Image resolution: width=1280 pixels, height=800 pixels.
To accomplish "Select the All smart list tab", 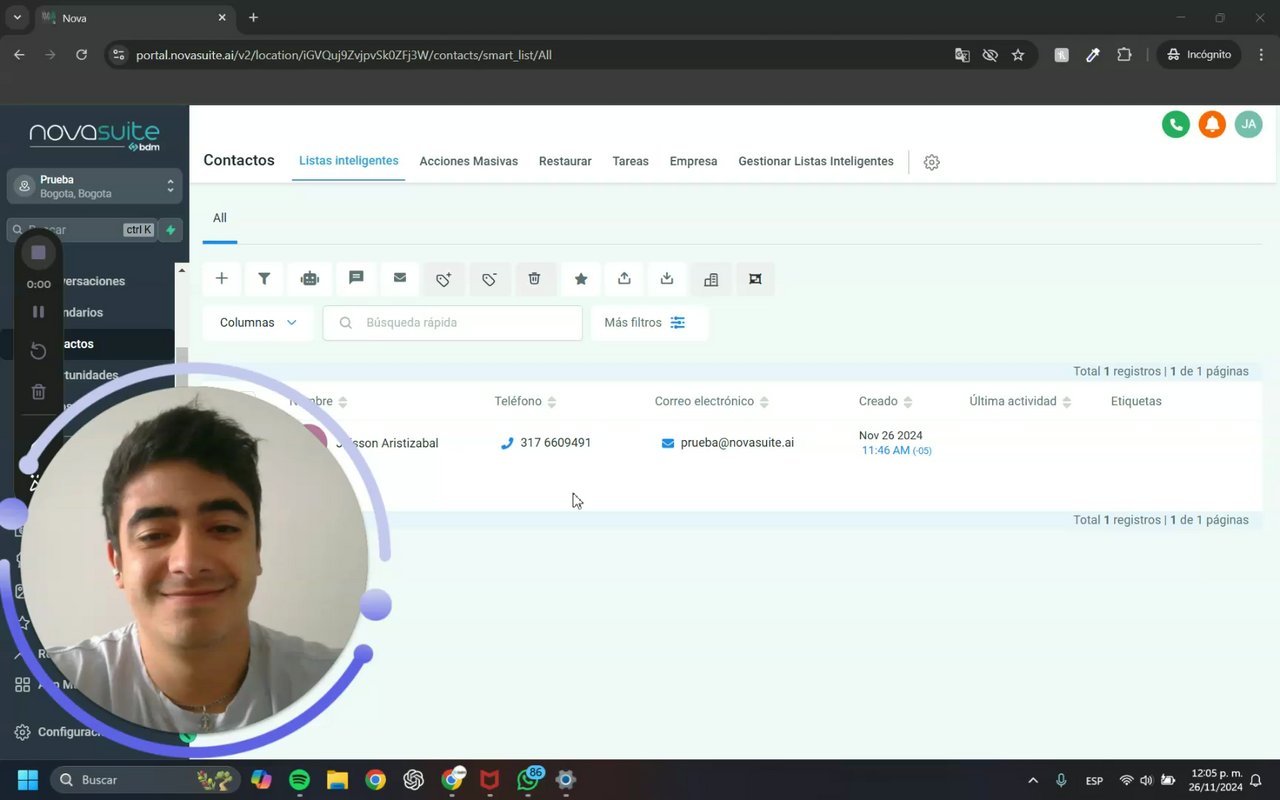I will tap(219, 218).
